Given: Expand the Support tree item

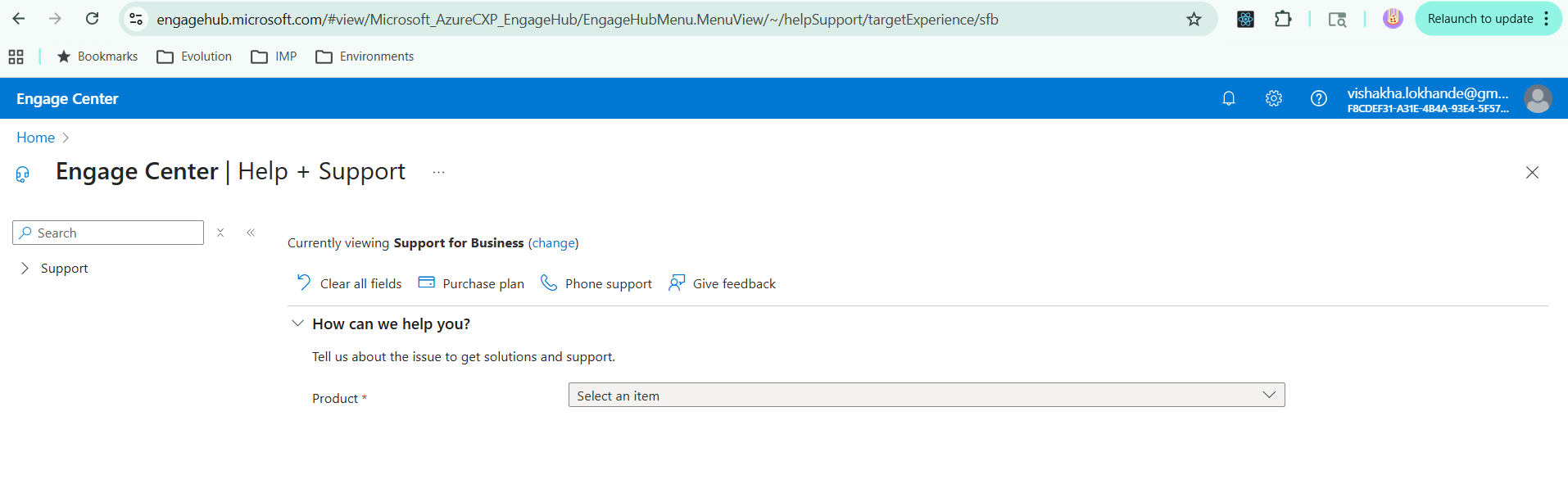Looking at the screenshot, I should [x=25, y=268].
